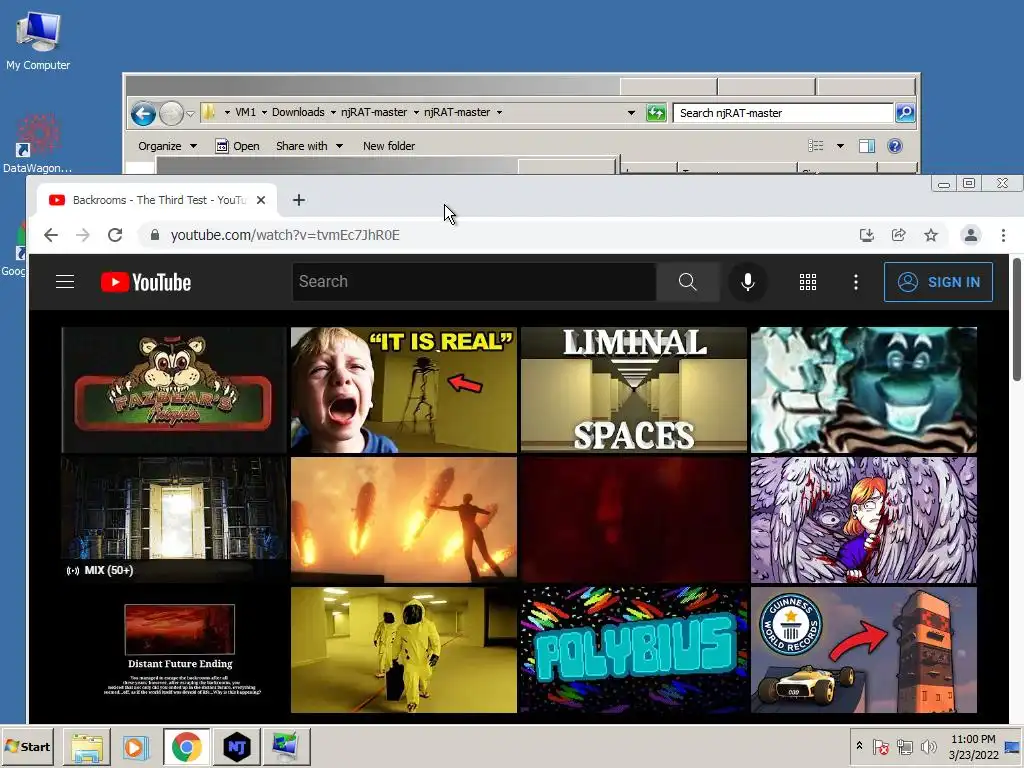The height and width of the screenshot is (768, 1024).
Task: Reload the YouTube page
Action: [115, 235]
